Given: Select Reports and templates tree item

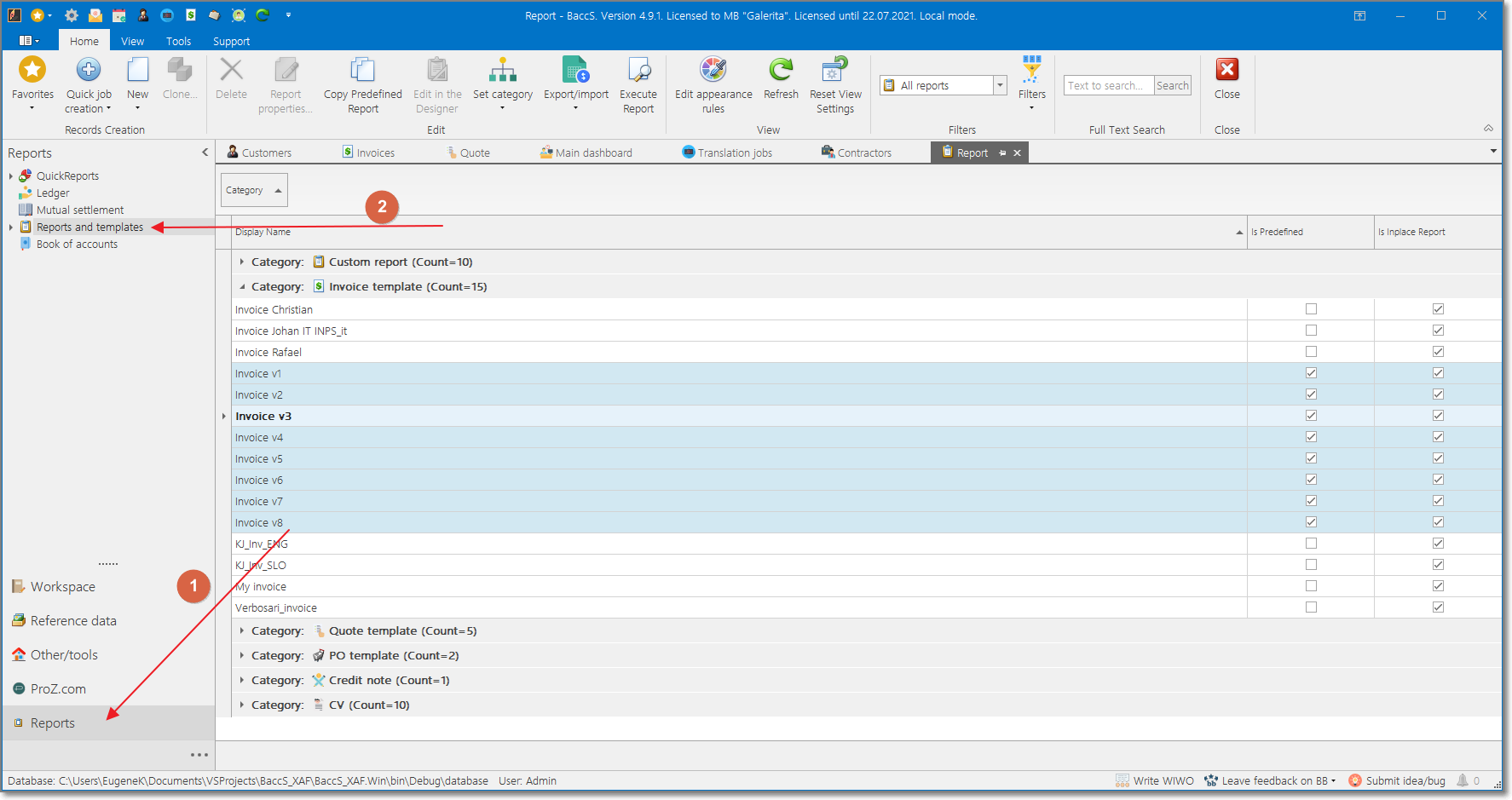Looking at the screenshot, I should coord(89,227).
